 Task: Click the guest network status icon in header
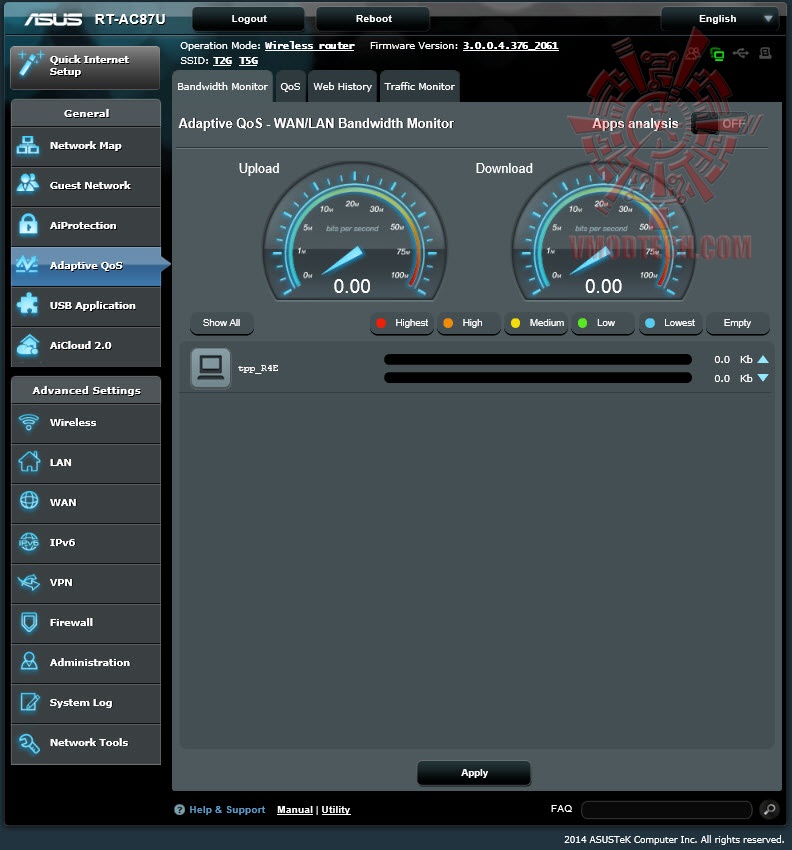pos(693,53)
